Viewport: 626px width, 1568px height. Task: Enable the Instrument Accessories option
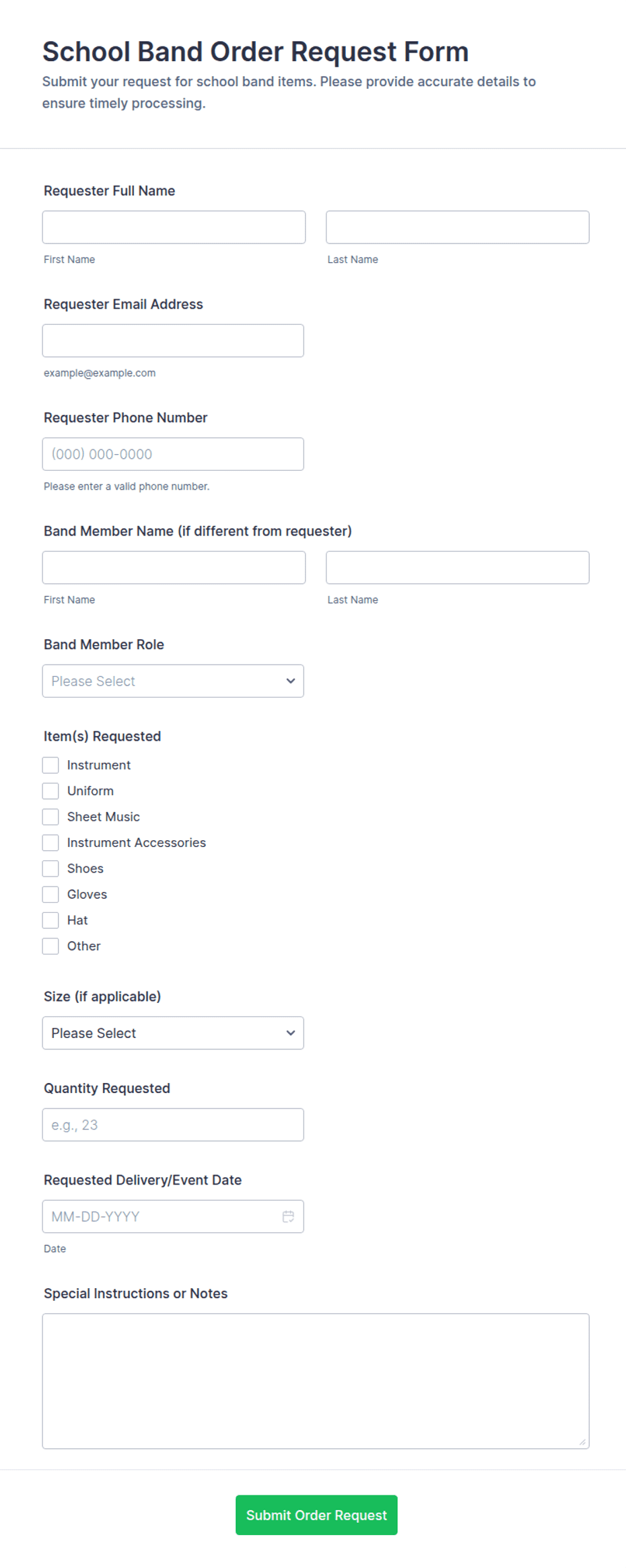click(x=50, y=842)
